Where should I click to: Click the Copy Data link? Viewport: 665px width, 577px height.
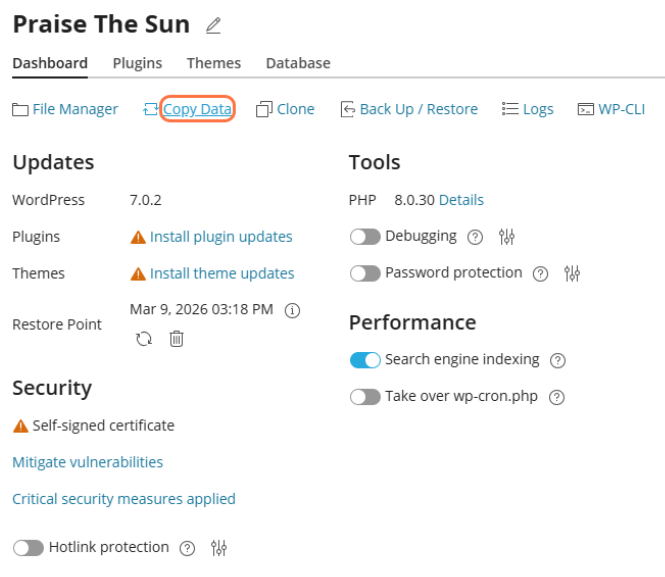click(x=198, y=109)
